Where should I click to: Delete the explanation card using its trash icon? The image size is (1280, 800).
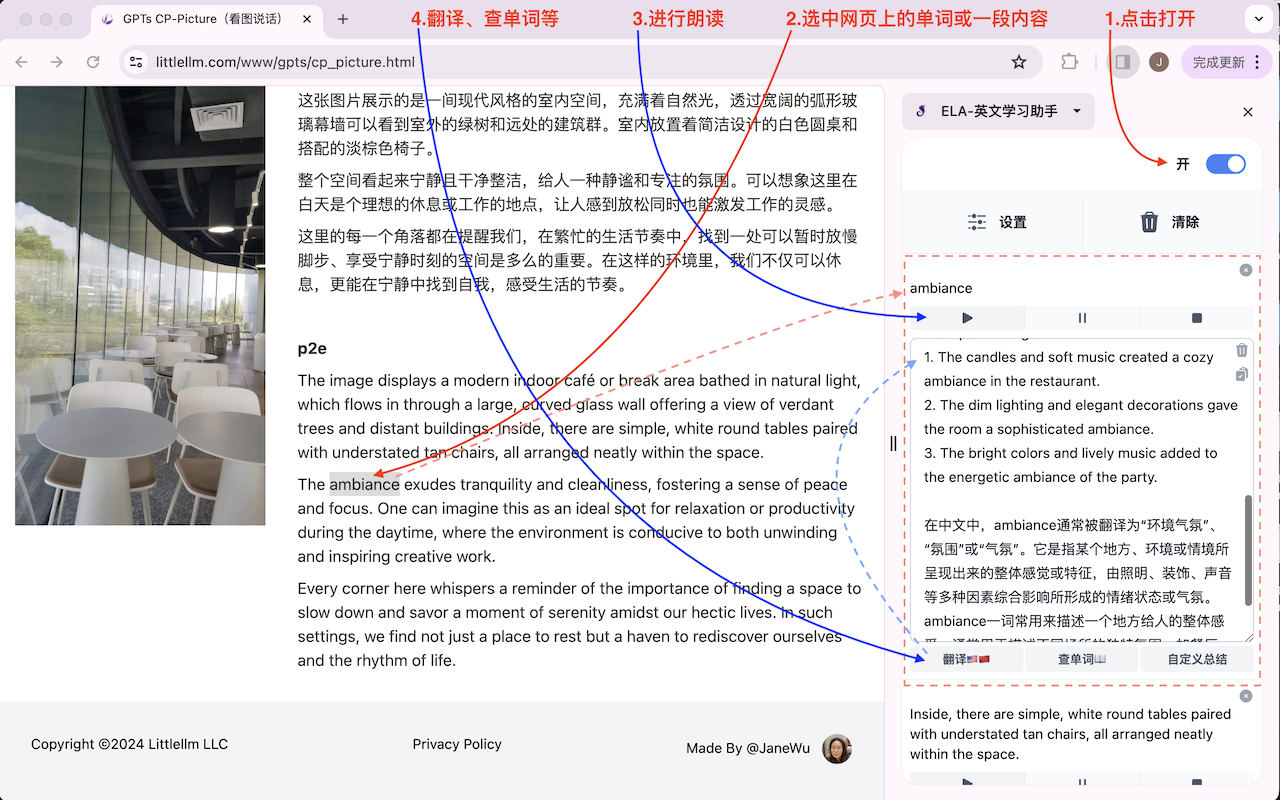click(x=1241, y=350)
